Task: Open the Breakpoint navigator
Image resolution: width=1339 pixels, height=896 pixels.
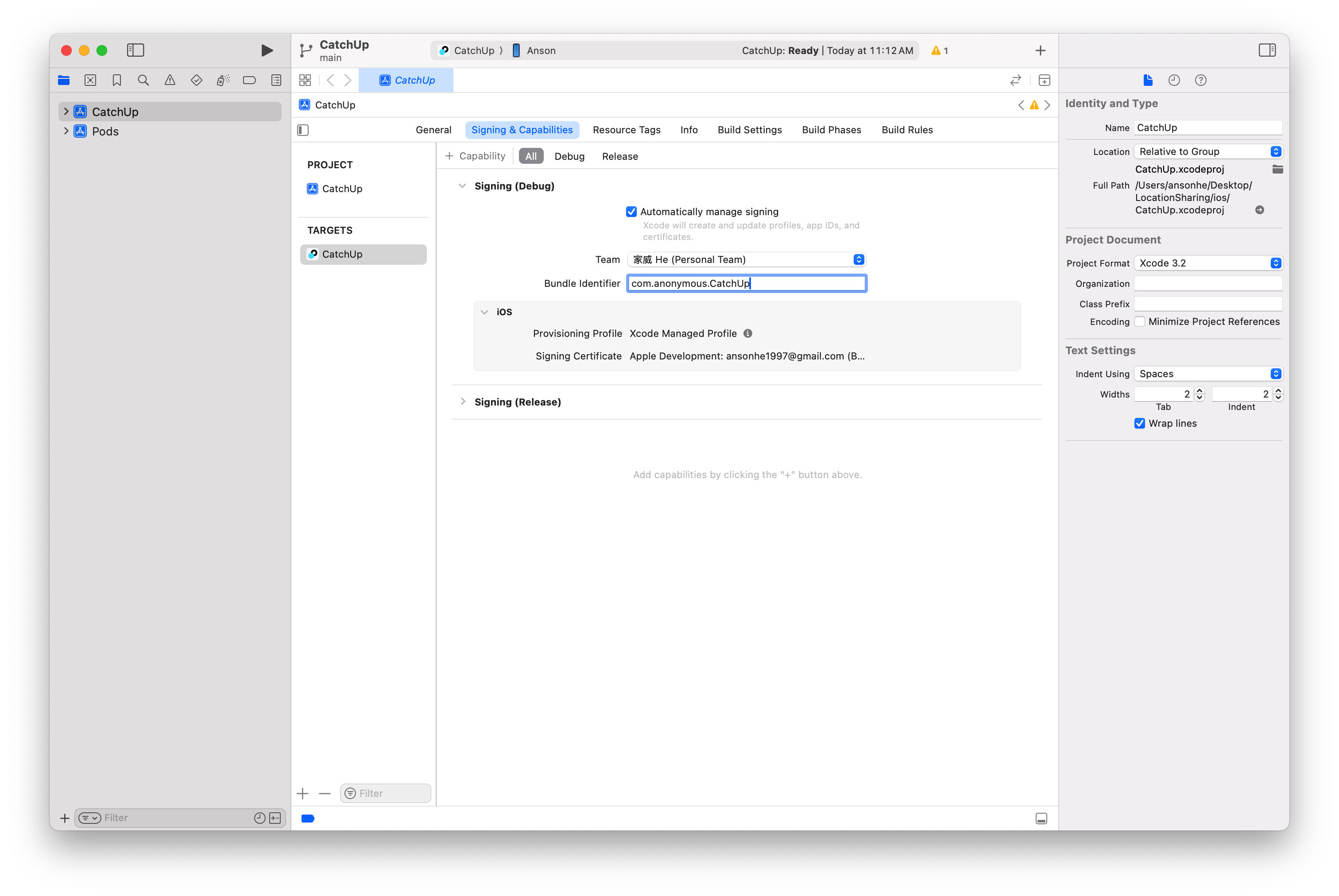Action: pos(249,80)
